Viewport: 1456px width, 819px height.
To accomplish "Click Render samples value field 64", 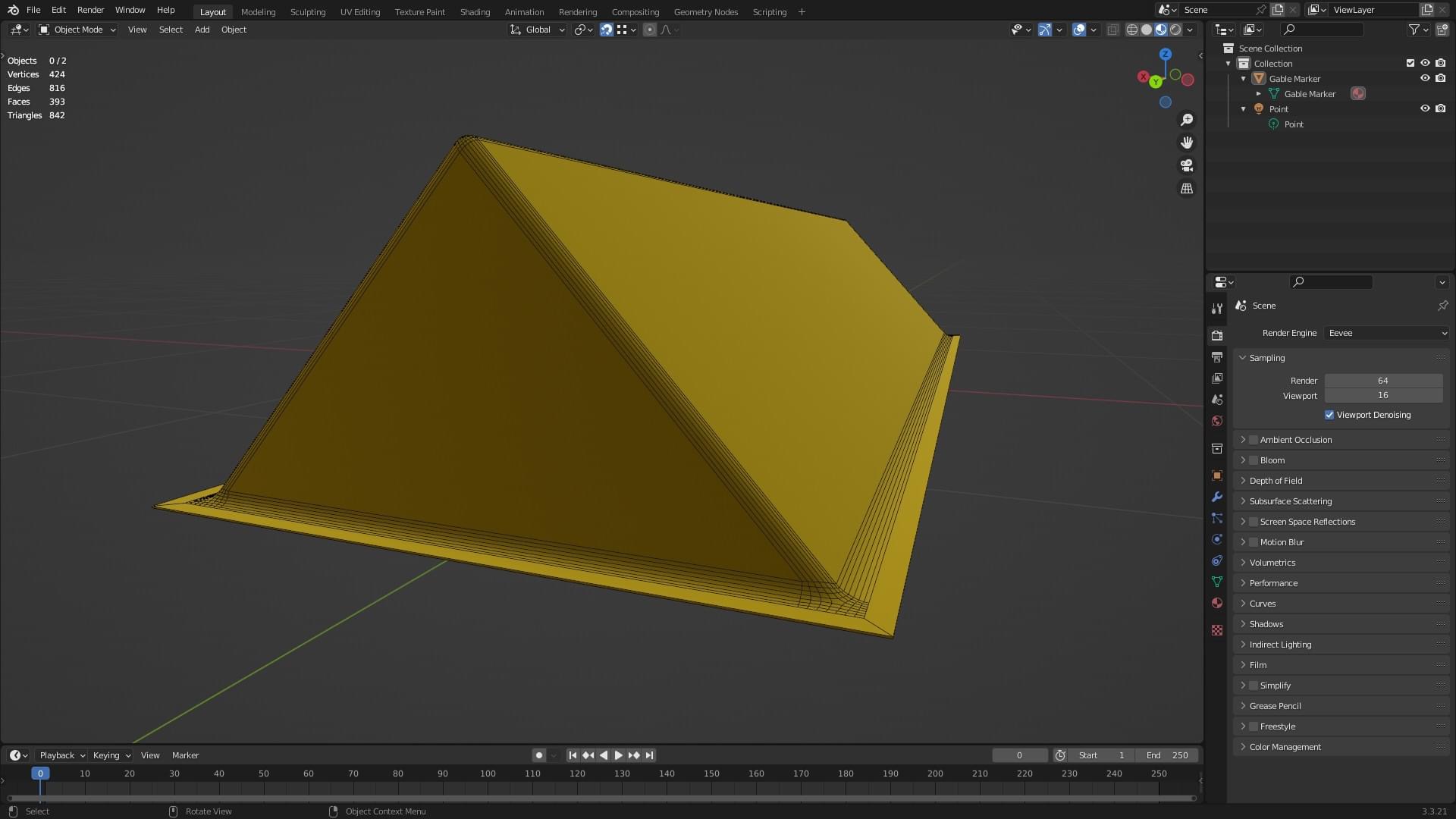I will [1383, 381].
